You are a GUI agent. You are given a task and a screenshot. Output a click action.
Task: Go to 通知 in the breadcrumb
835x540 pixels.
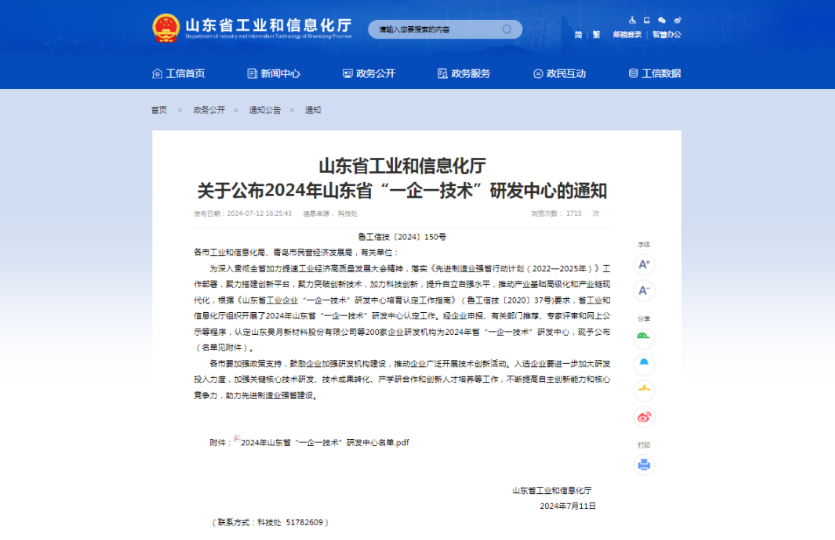(313, 110)
